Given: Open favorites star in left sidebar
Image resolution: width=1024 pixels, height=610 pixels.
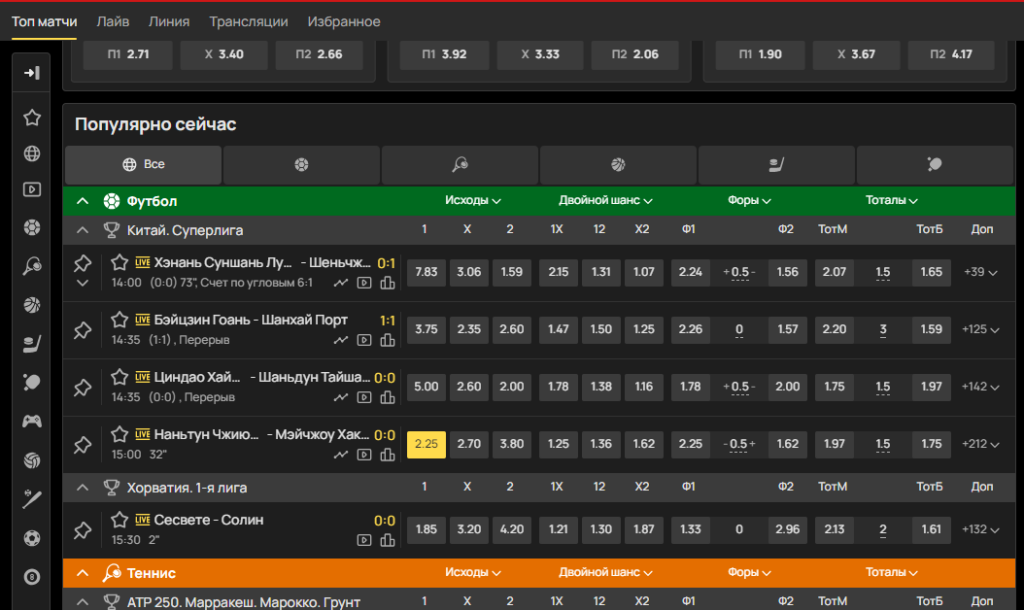Looking at the screenshot, I should point(31,118).
